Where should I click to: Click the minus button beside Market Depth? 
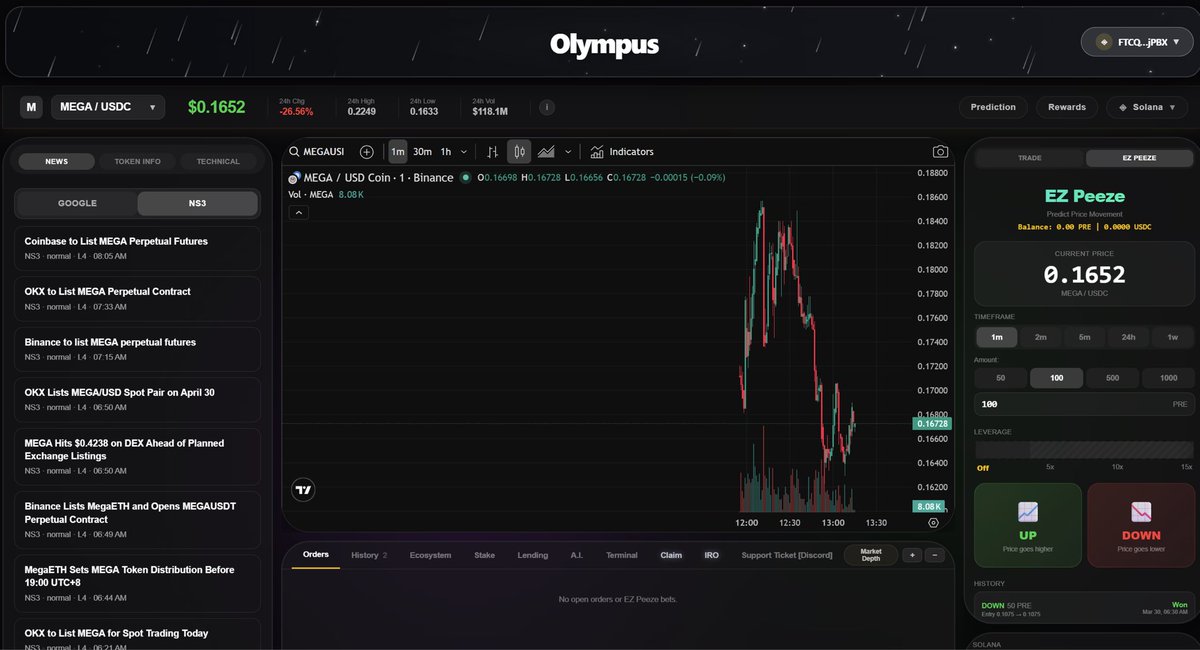tap(934, 555)
